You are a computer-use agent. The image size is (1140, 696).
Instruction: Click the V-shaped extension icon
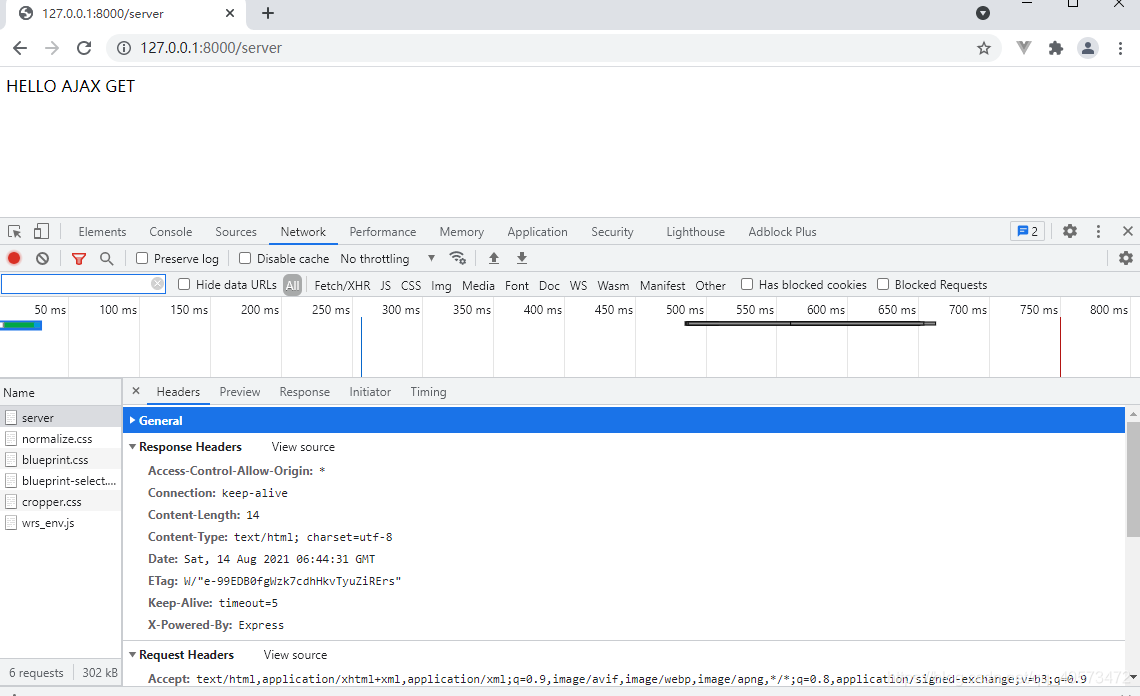1024,48
